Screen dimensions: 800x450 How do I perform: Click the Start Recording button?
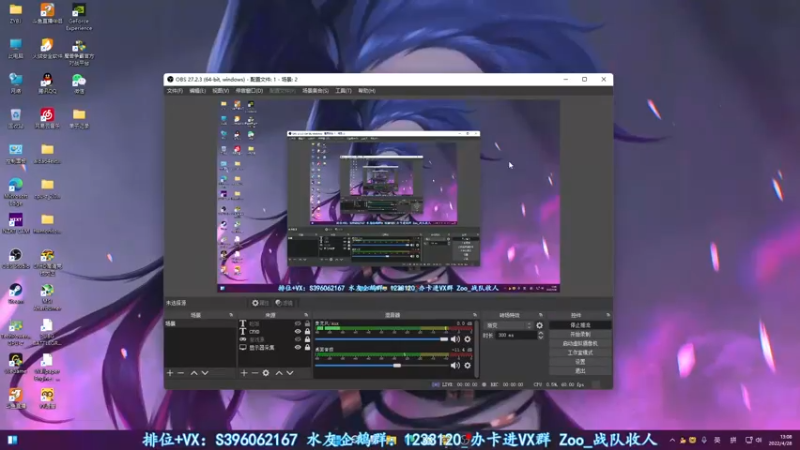580,334
